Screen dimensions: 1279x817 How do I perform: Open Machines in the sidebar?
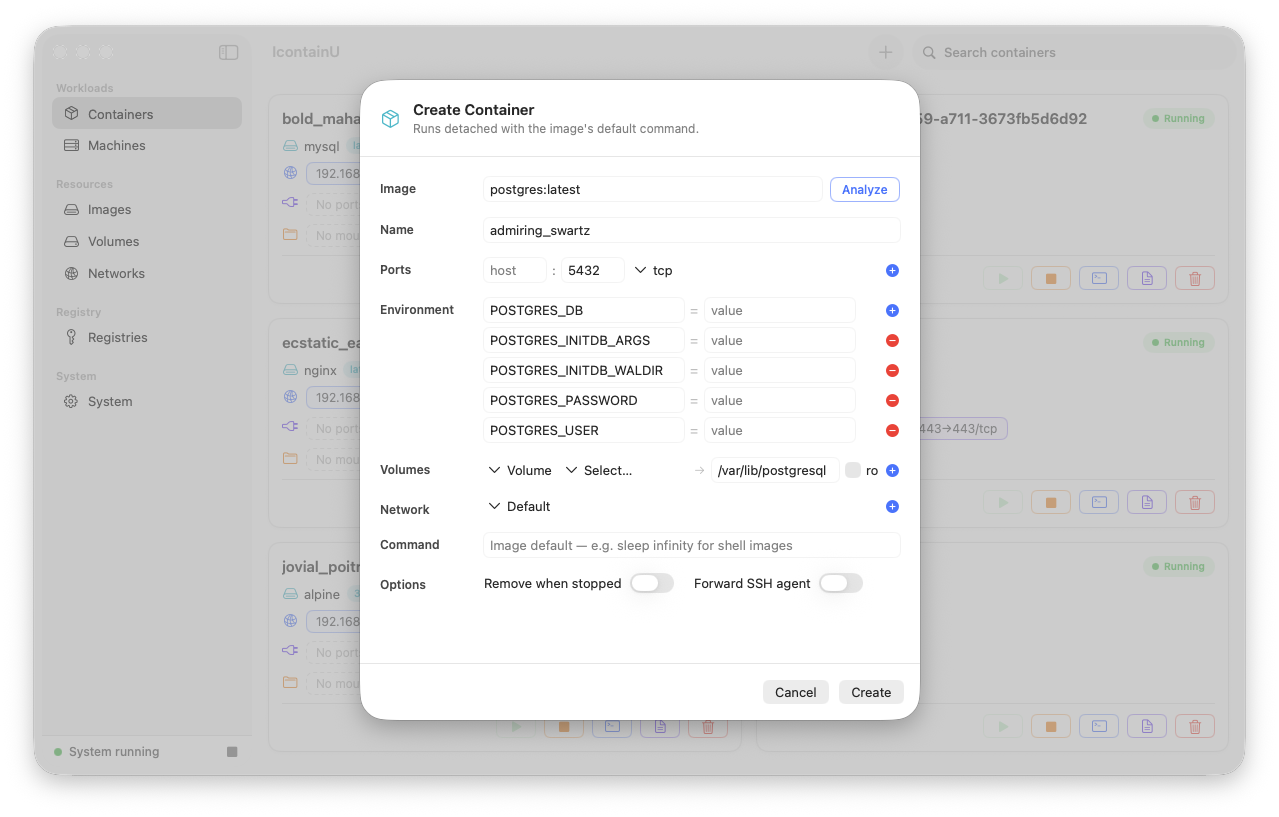147,145
